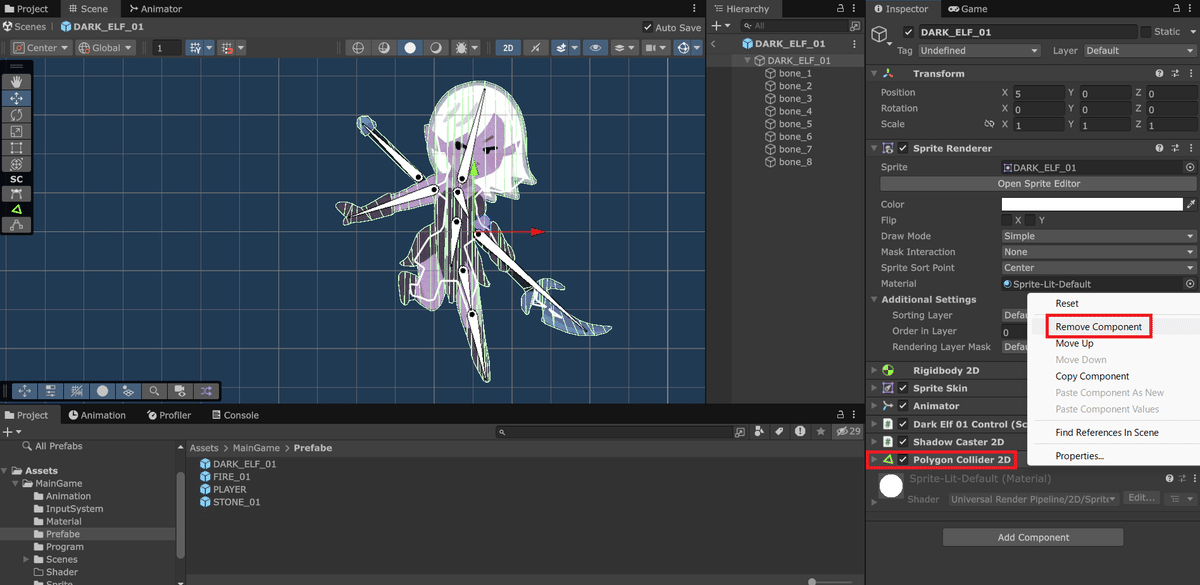Open the Color swatch in Sprite Renderer
This screenshot has height=585, width=1200.
click(1092, 203)
